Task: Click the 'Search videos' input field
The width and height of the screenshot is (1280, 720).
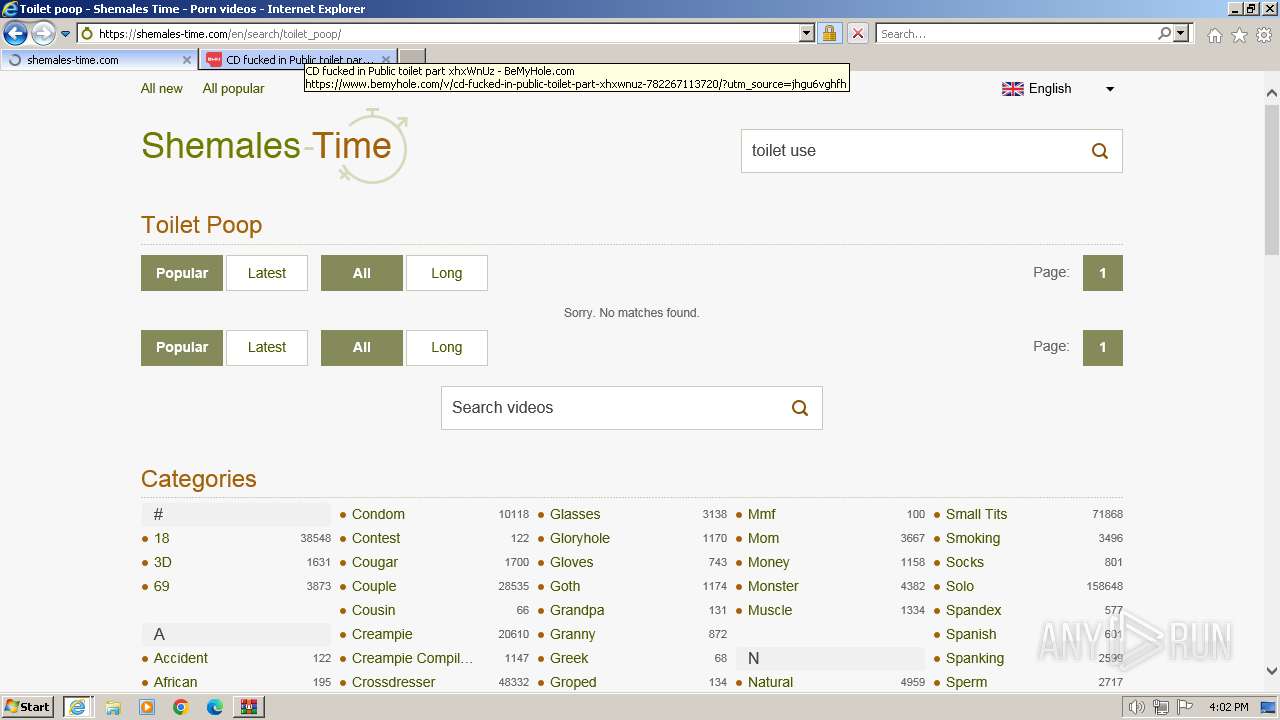Action: (x=610, y=408)
